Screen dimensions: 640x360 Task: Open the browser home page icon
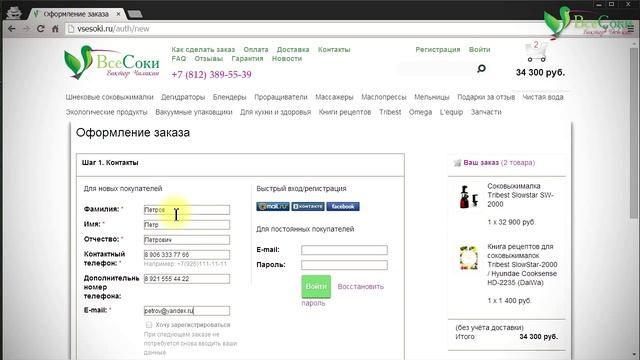tap(55, 29)
